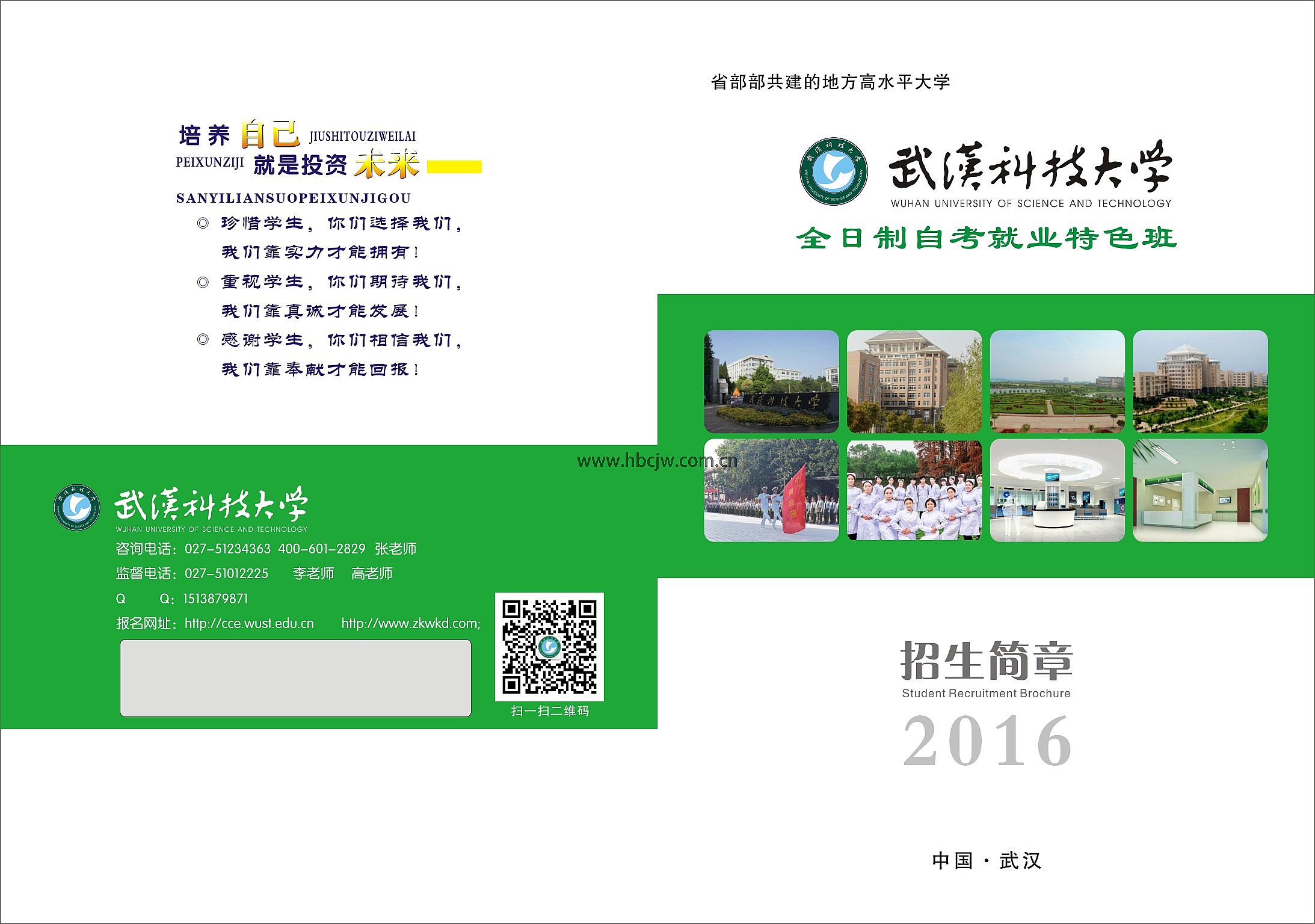Image resolution: width=1315 pixels, height=924 pixels.
Task: Click the black calligraphy 武汉科技大学 title
Action: pyautogui.click(x=1030, y=166)
